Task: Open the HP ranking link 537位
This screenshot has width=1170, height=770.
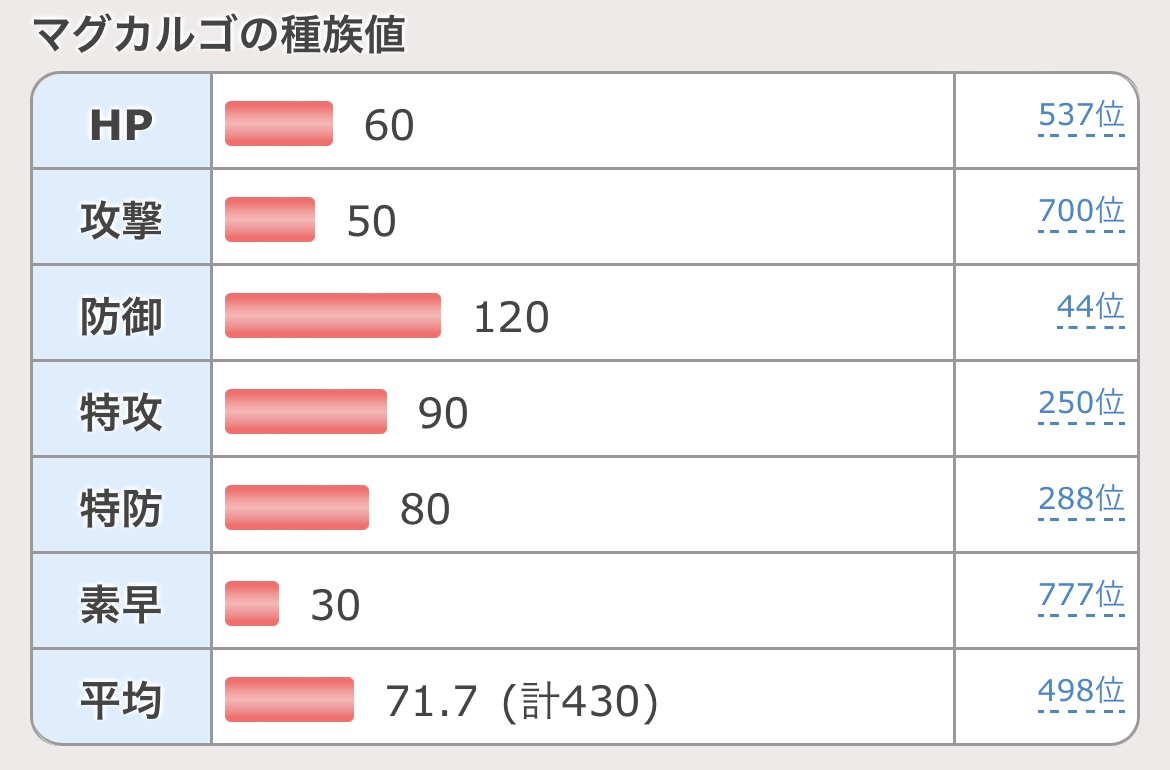Action: (1081, 116)
